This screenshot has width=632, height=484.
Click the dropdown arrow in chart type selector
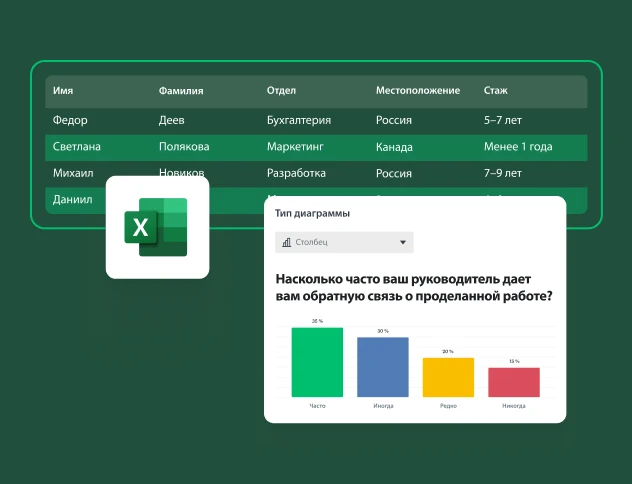[403, 242]
